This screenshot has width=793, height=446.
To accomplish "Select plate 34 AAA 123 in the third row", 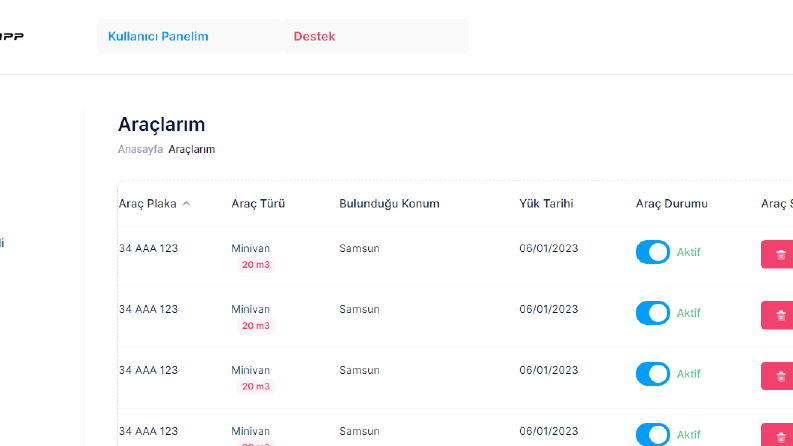I will [148, 370].
